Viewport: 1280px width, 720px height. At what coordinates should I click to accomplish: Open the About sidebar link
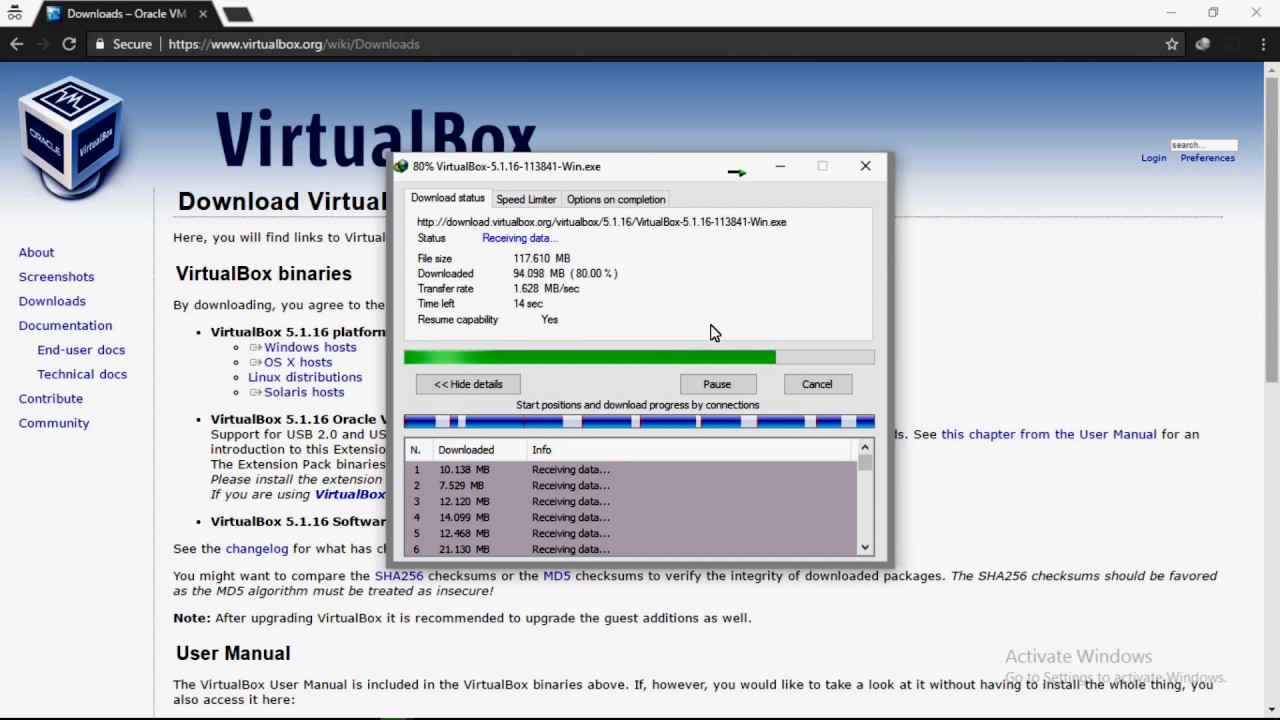(36, 252)
